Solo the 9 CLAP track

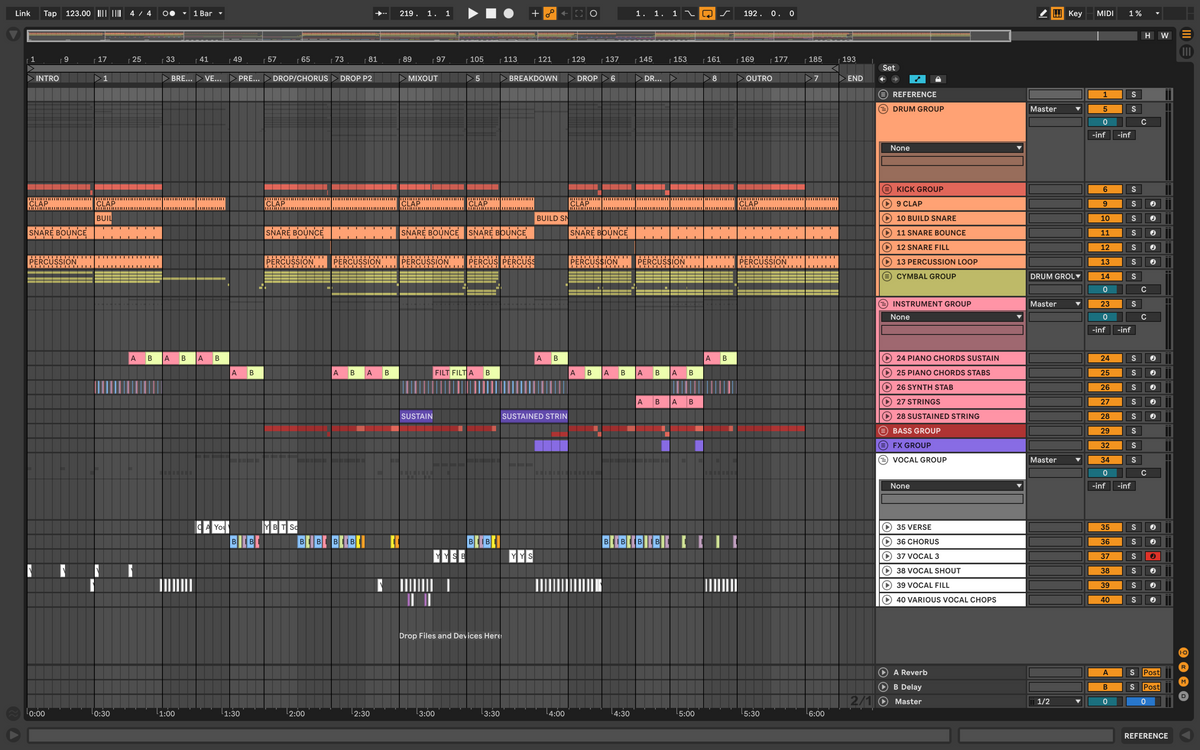tap(1133, 204)
